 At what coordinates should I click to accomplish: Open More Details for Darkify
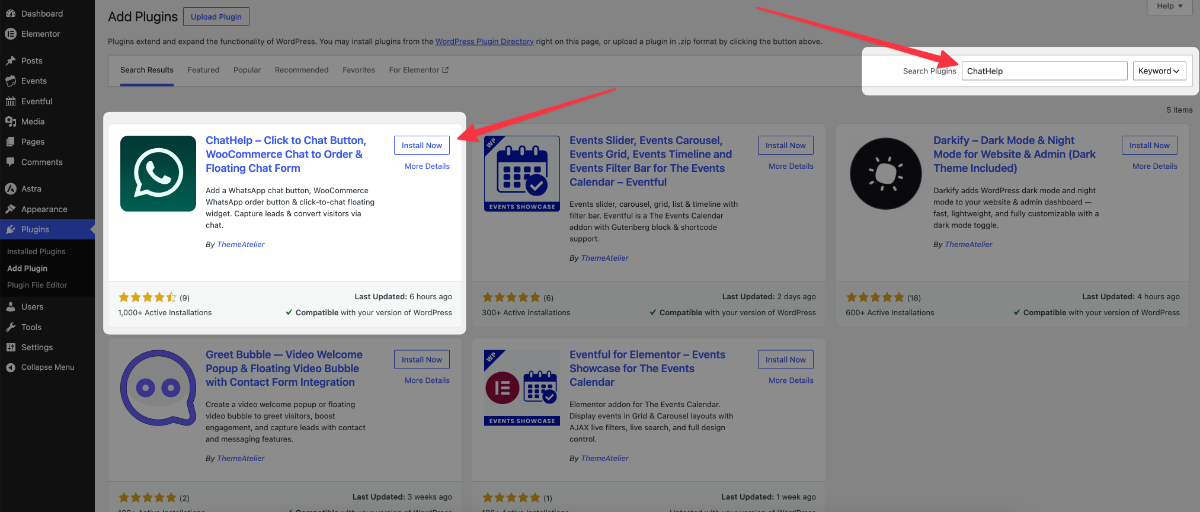click(1155, 166)
